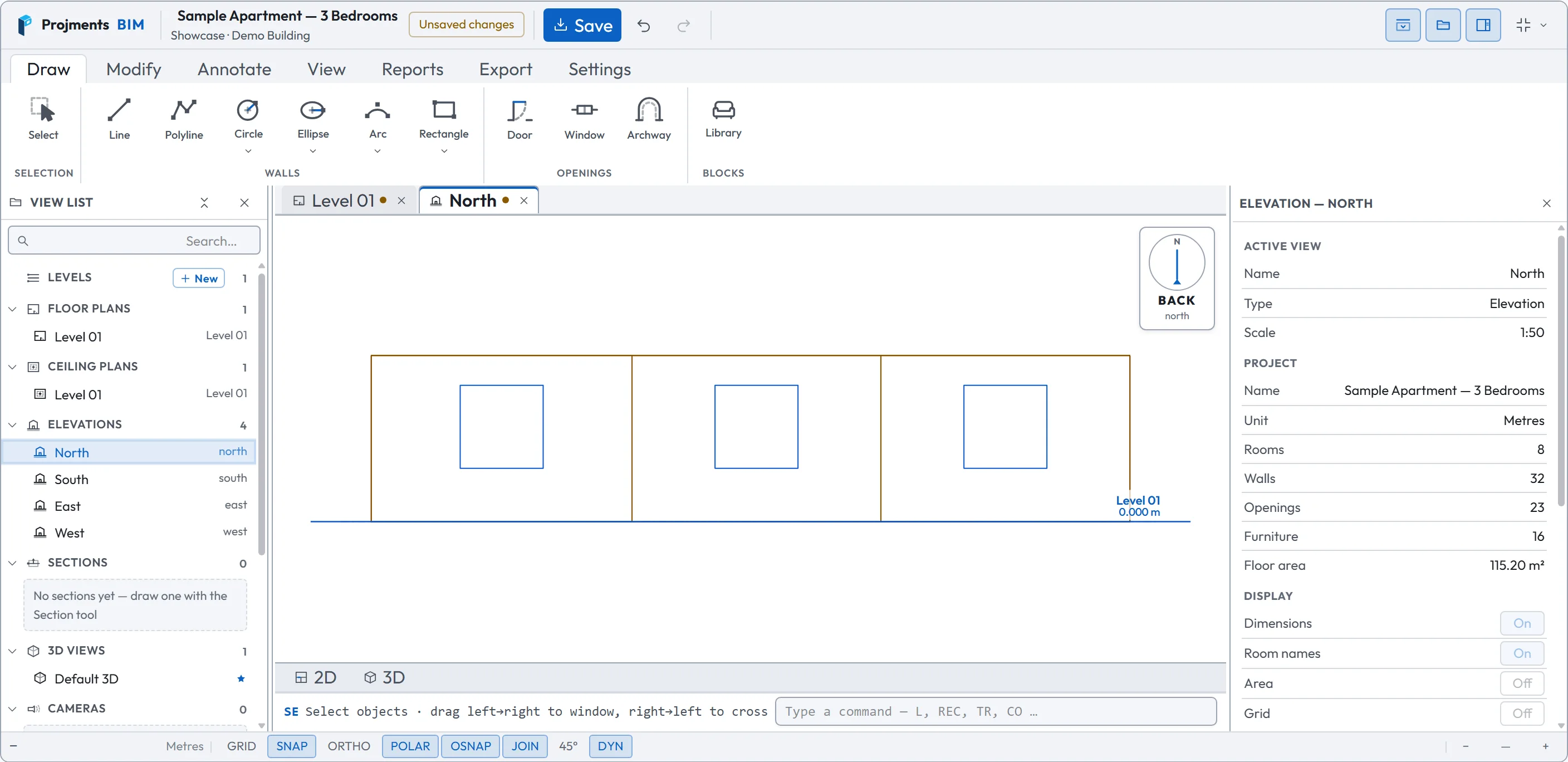Enable ORTHO mode in status bar
The width and height of the screenshot is (1568, 762).
[x=348, y=746]
